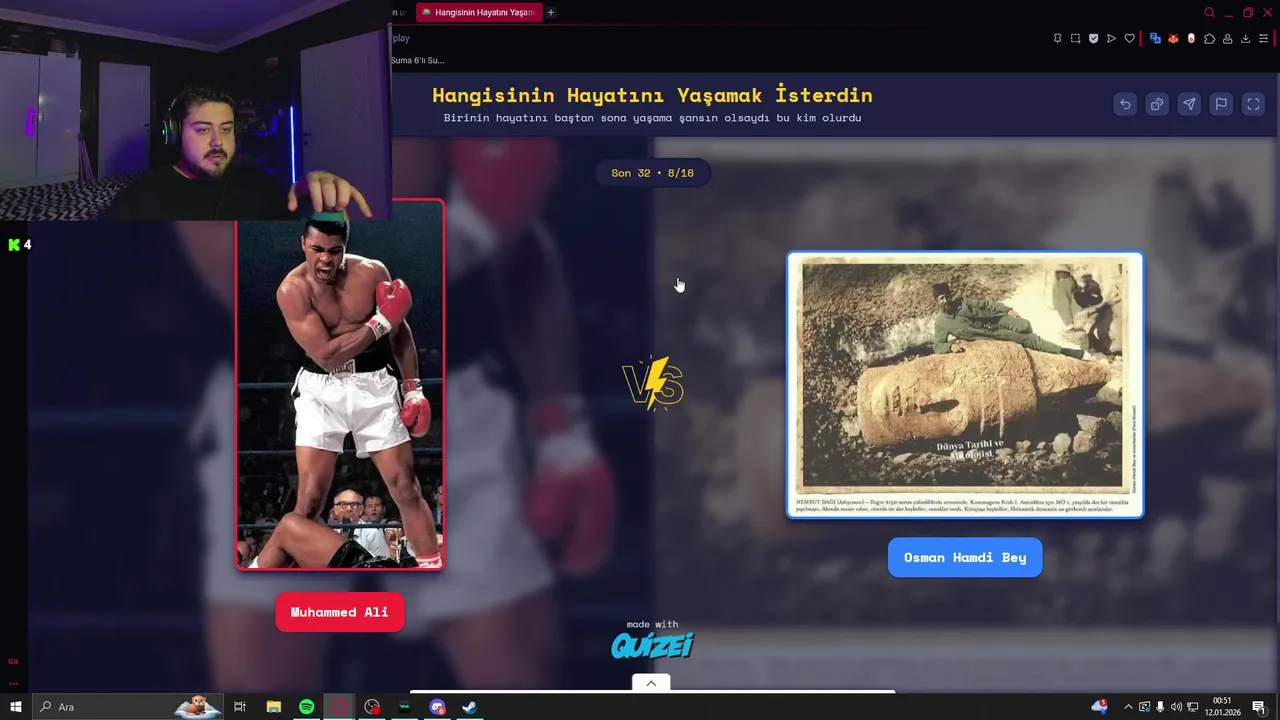Open the Windows Start menu
This screenshot has width=1280, height=720.
16,706
